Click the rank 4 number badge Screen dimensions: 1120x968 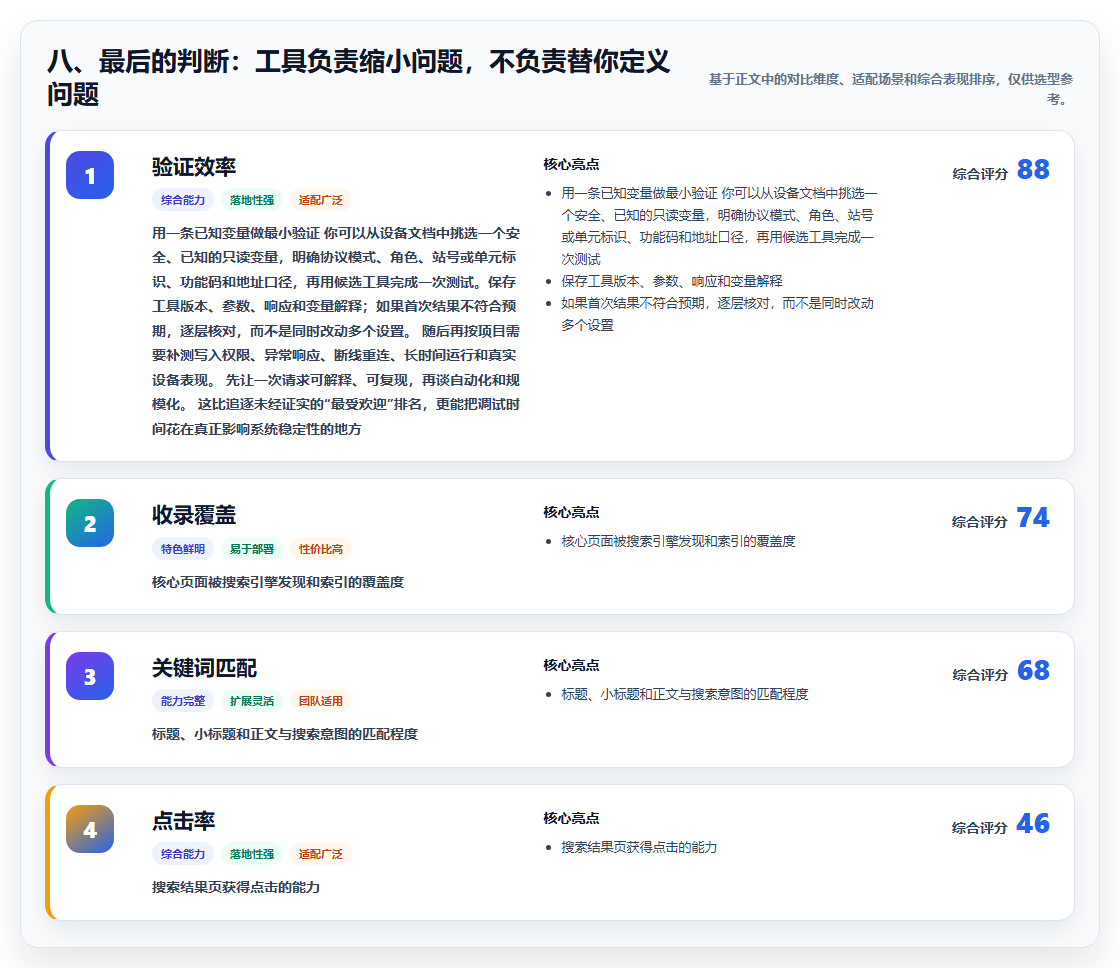click(90, 829)
